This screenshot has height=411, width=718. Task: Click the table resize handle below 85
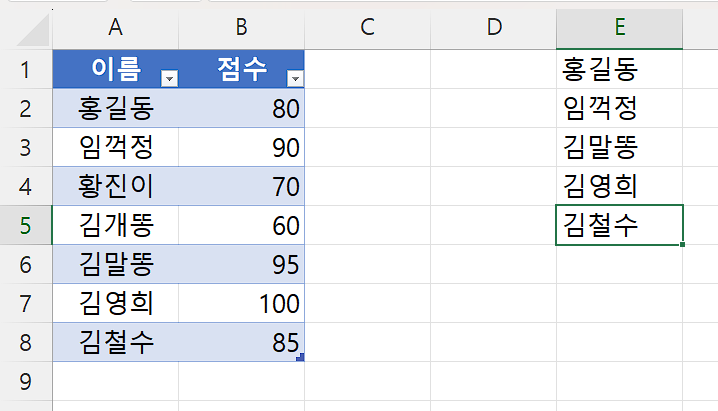(x=300, y=357)
